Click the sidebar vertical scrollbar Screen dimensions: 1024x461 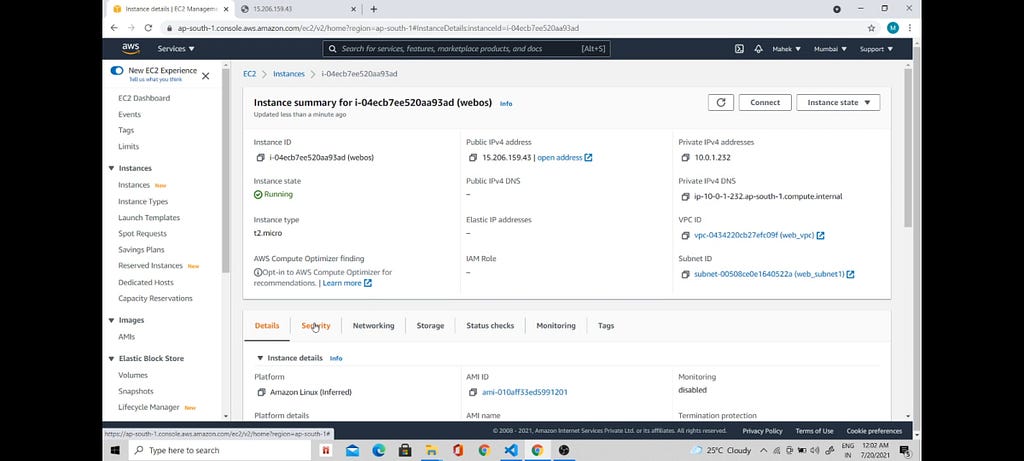[x=226, y=169]
